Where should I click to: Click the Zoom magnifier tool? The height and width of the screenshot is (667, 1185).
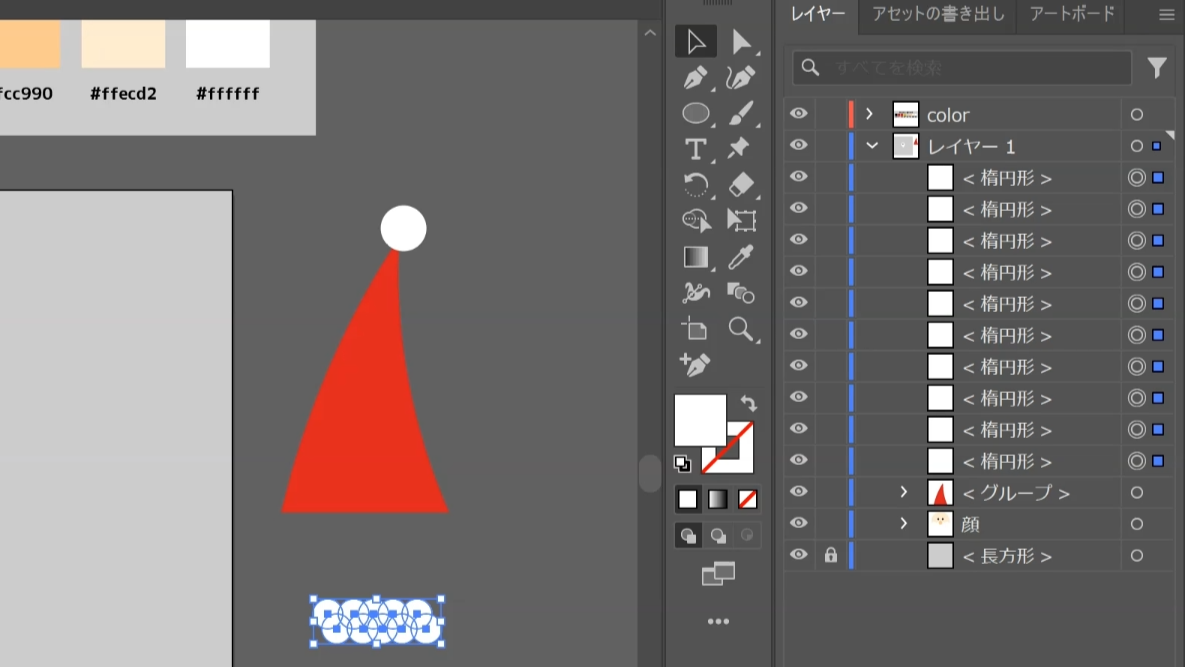(x=741, y=329)
